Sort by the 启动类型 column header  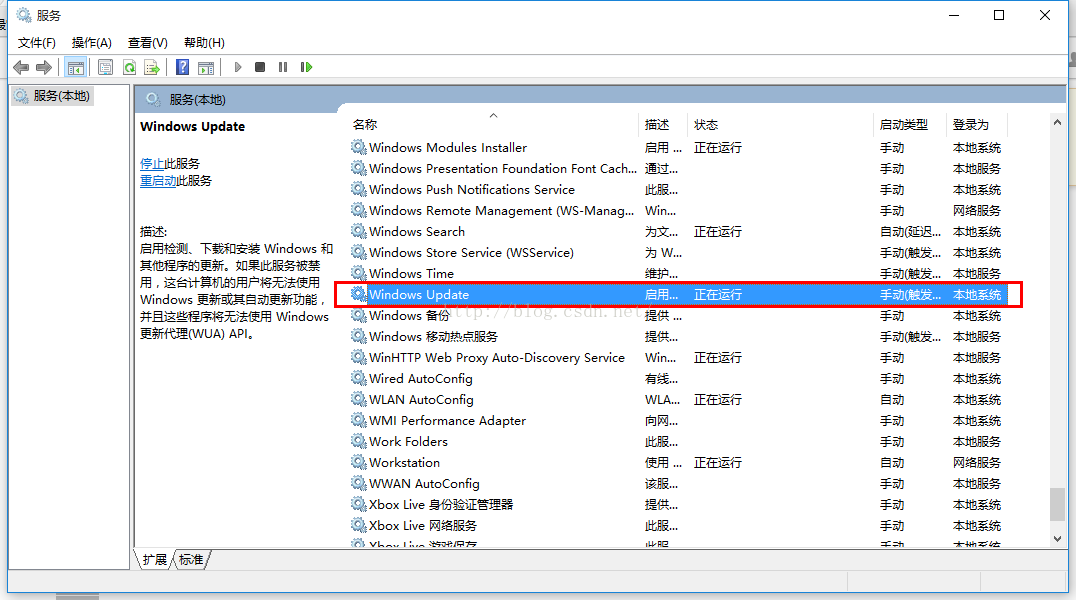[910, 124]
